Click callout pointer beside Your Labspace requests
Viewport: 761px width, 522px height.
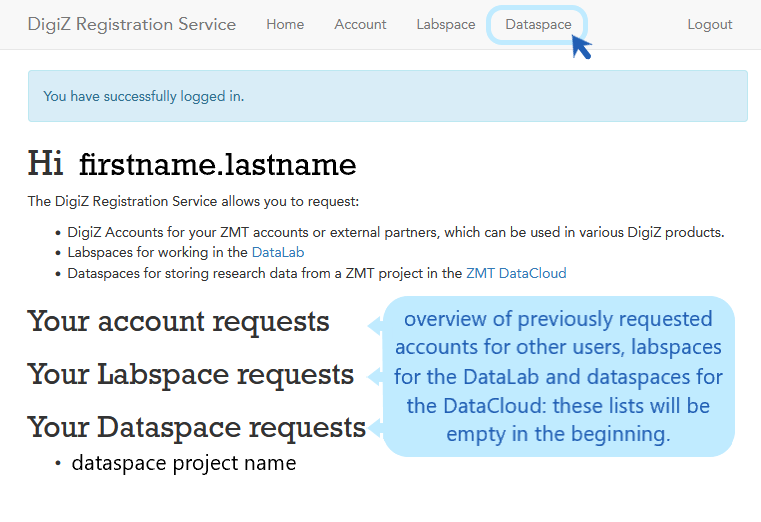[376, 377]
